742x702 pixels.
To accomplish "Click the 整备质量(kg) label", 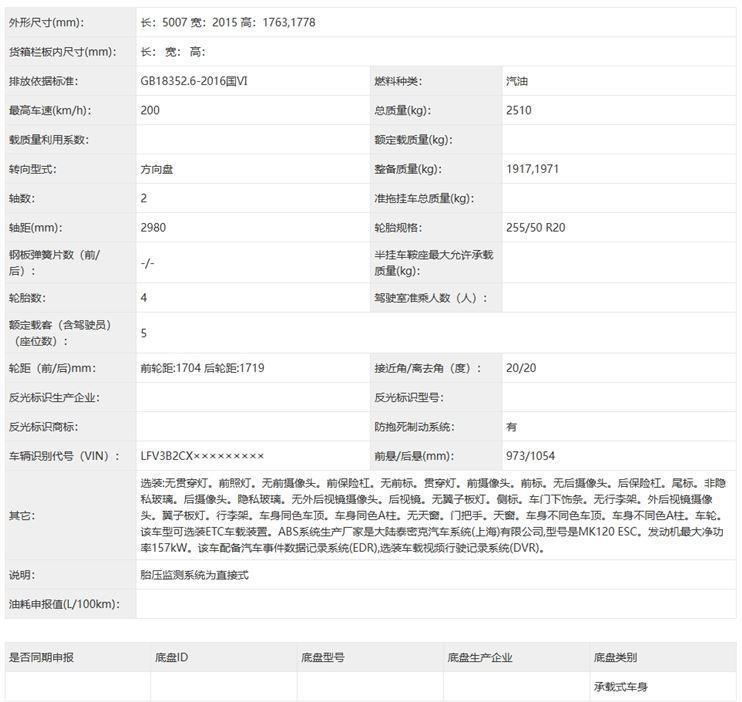I will click(408, 169).
